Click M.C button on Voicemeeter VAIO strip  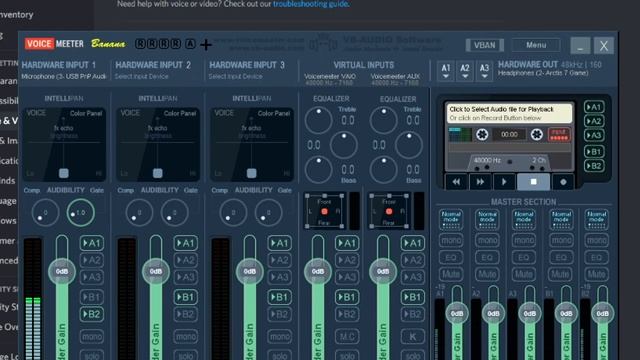347,336
